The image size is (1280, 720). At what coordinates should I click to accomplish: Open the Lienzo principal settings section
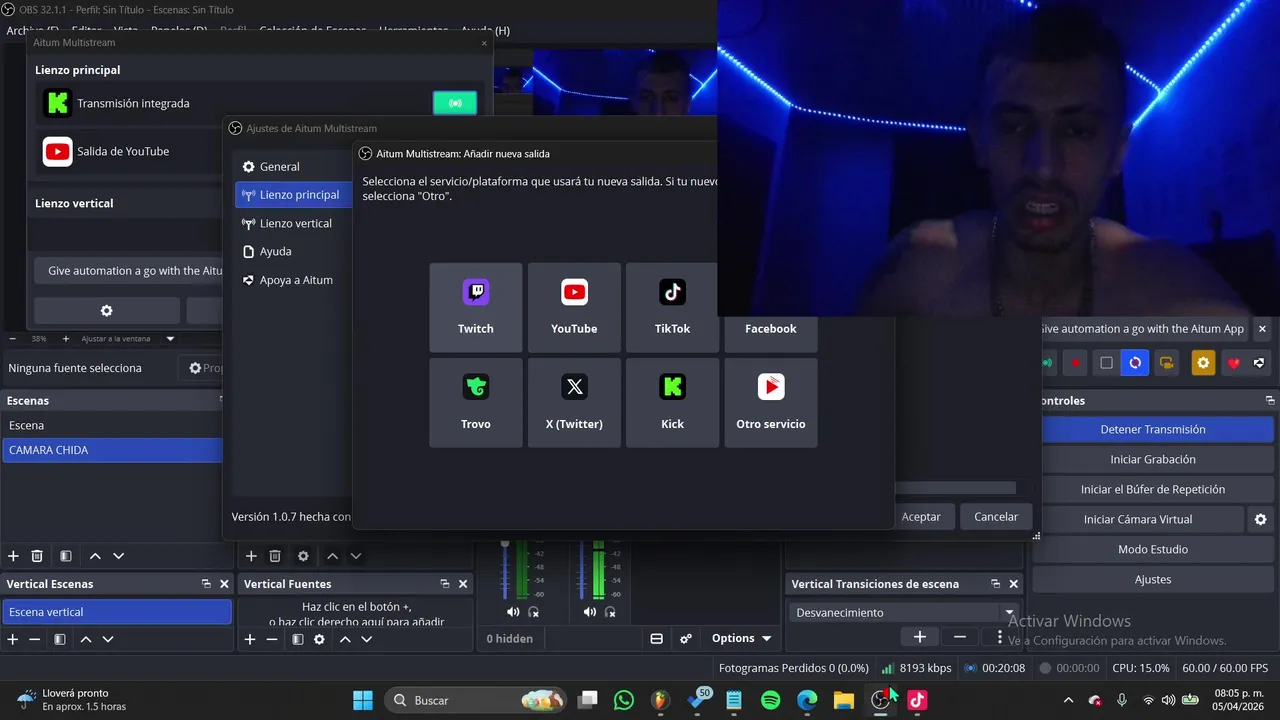click(293, 194)
